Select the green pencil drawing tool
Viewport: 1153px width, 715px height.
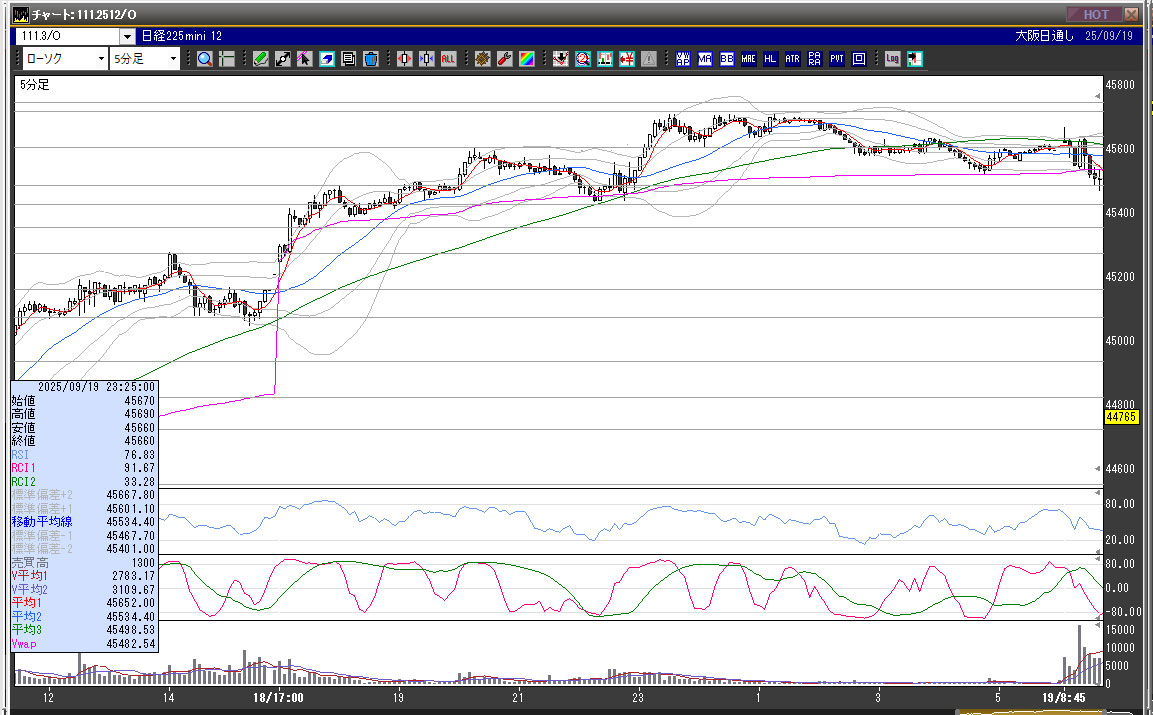(x=261, y=59)
